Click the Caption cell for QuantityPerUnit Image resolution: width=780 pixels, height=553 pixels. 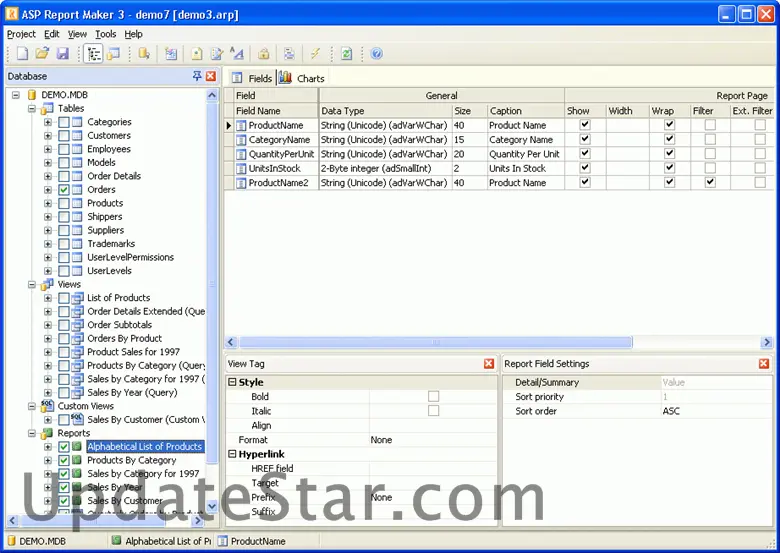tap(525, 154)
